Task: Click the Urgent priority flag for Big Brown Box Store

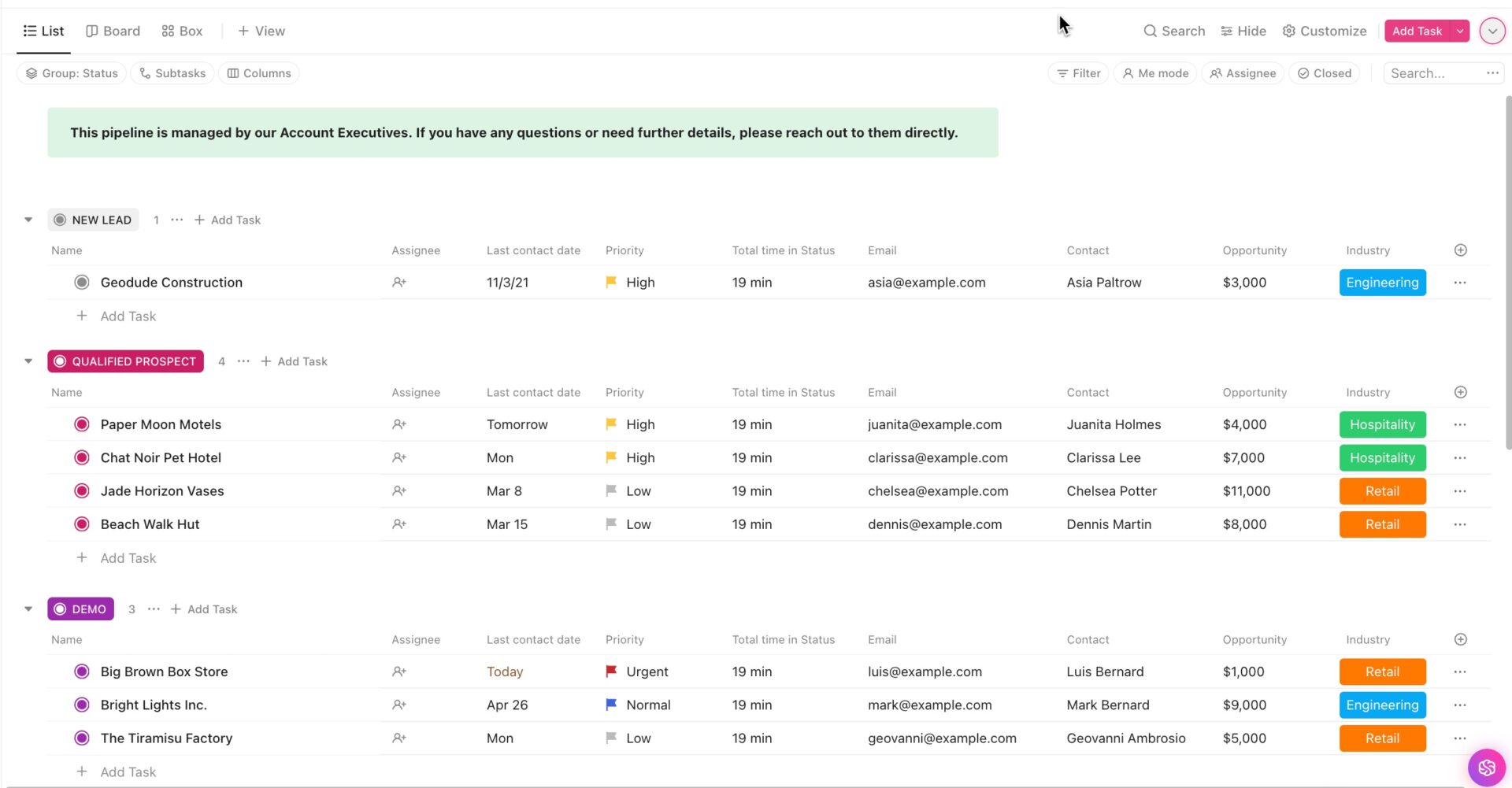Action: point(611,671)
